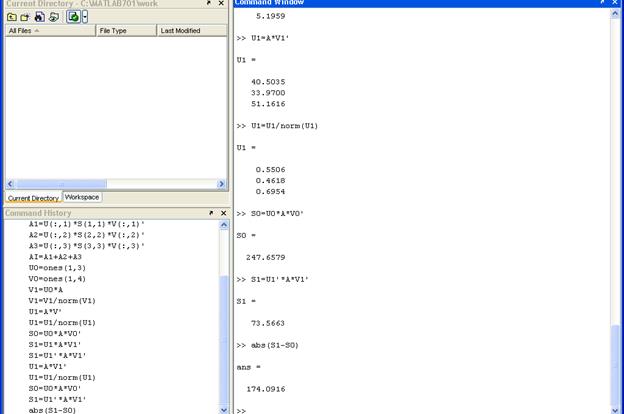Undock the Command Window panel
624x414 pixels.
tap(603, 3)
